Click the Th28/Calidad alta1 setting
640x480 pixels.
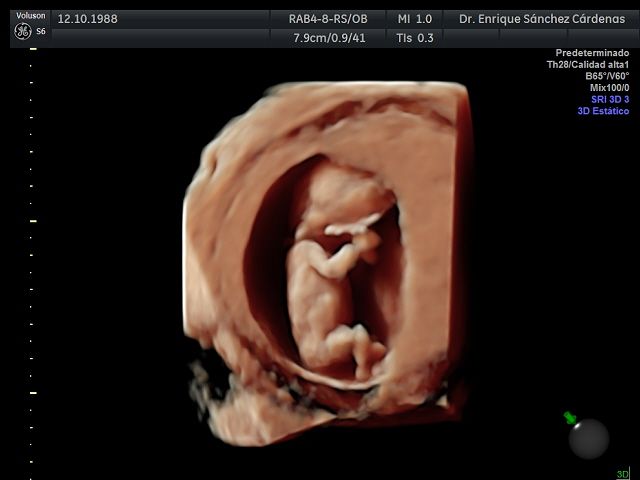(588, 64)
